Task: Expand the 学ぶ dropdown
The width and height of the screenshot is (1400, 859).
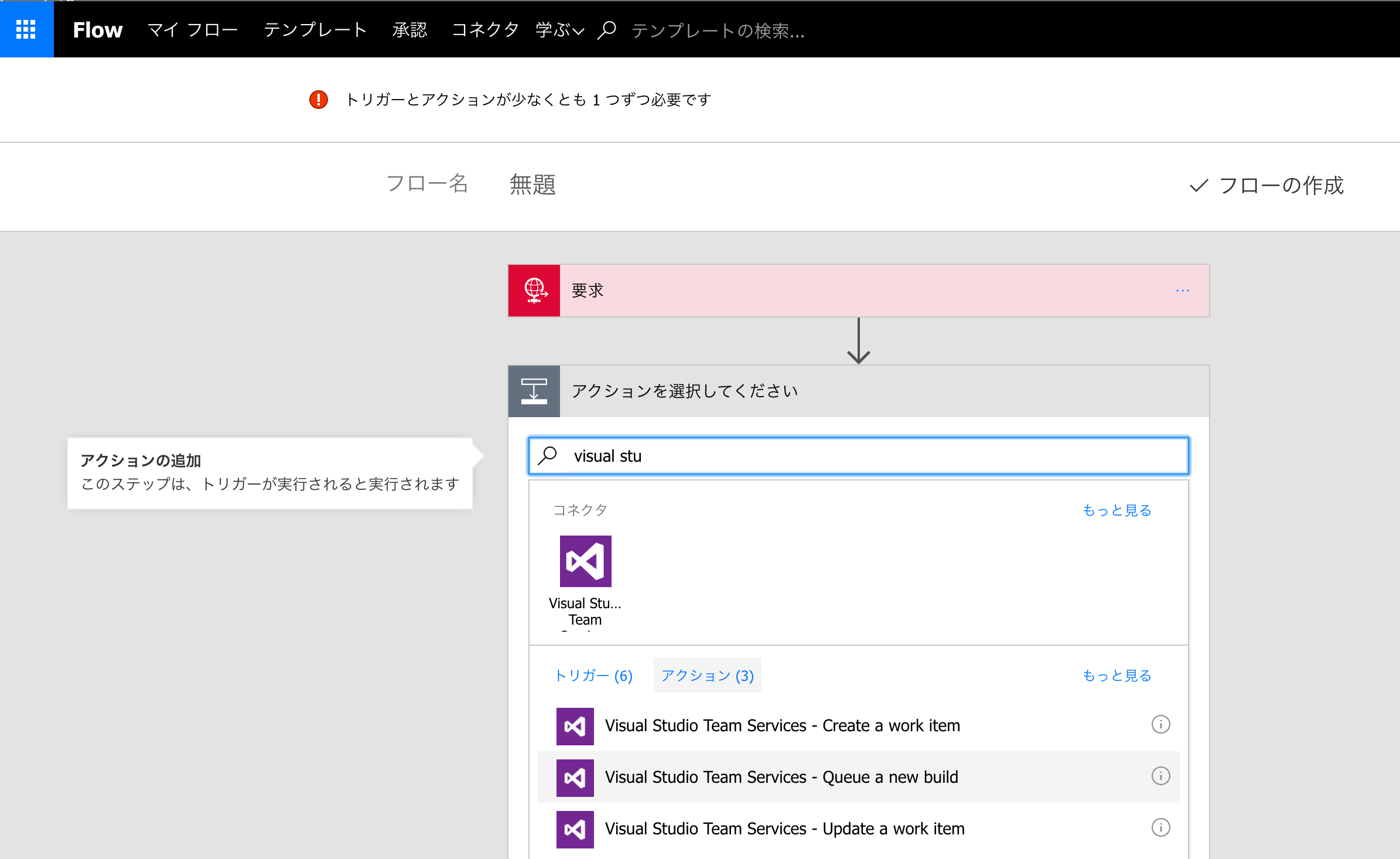Action: point(560,30)
